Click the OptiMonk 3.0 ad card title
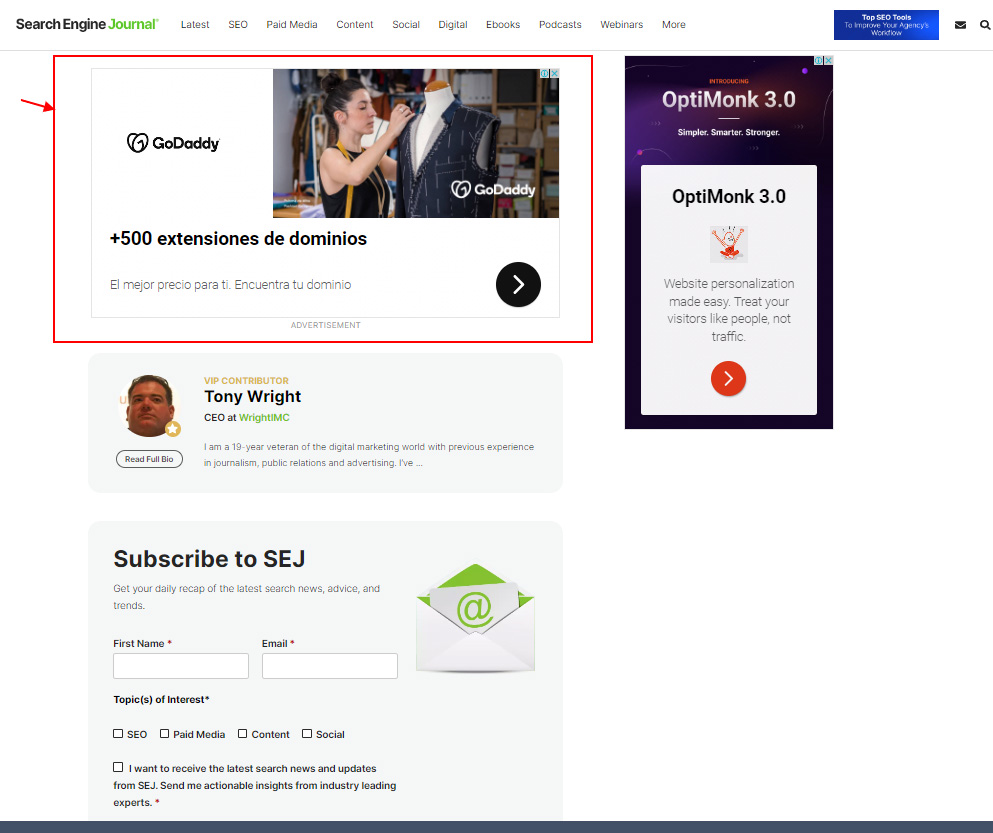Screen dimensions: 993x833 [x=728, y=196]
